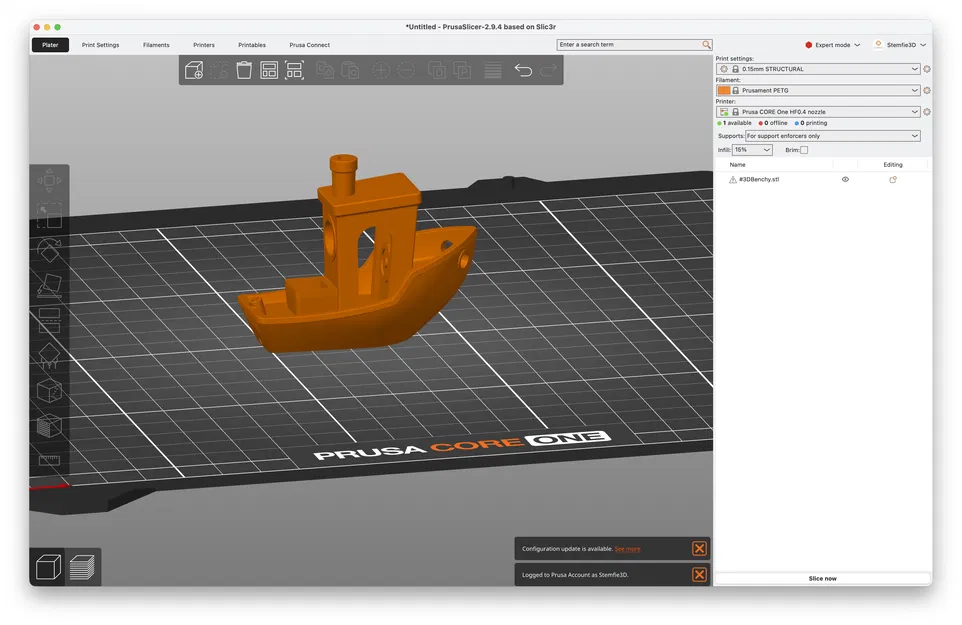
Task: Open the Rotate tool
Action: (x=50, y=251)
